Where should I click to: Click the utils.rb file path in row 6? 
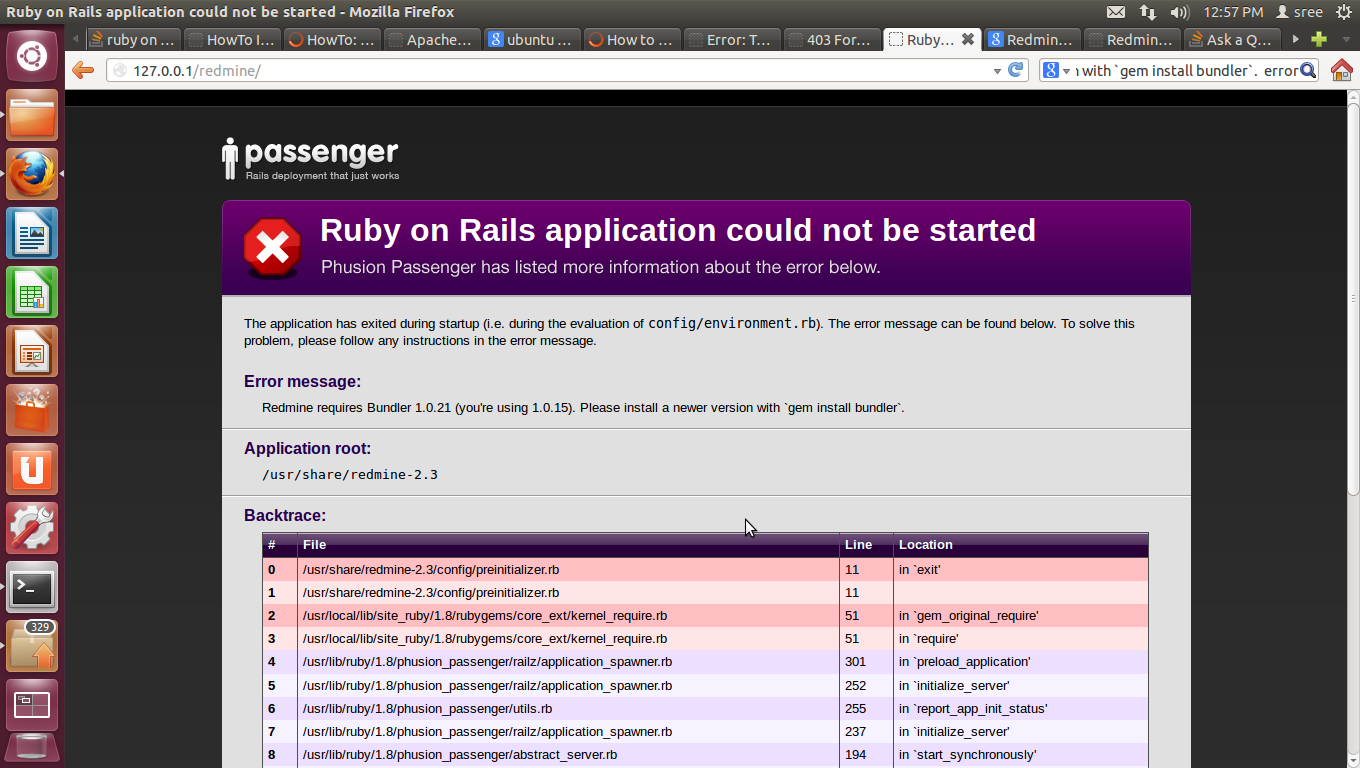coord(427,709)
